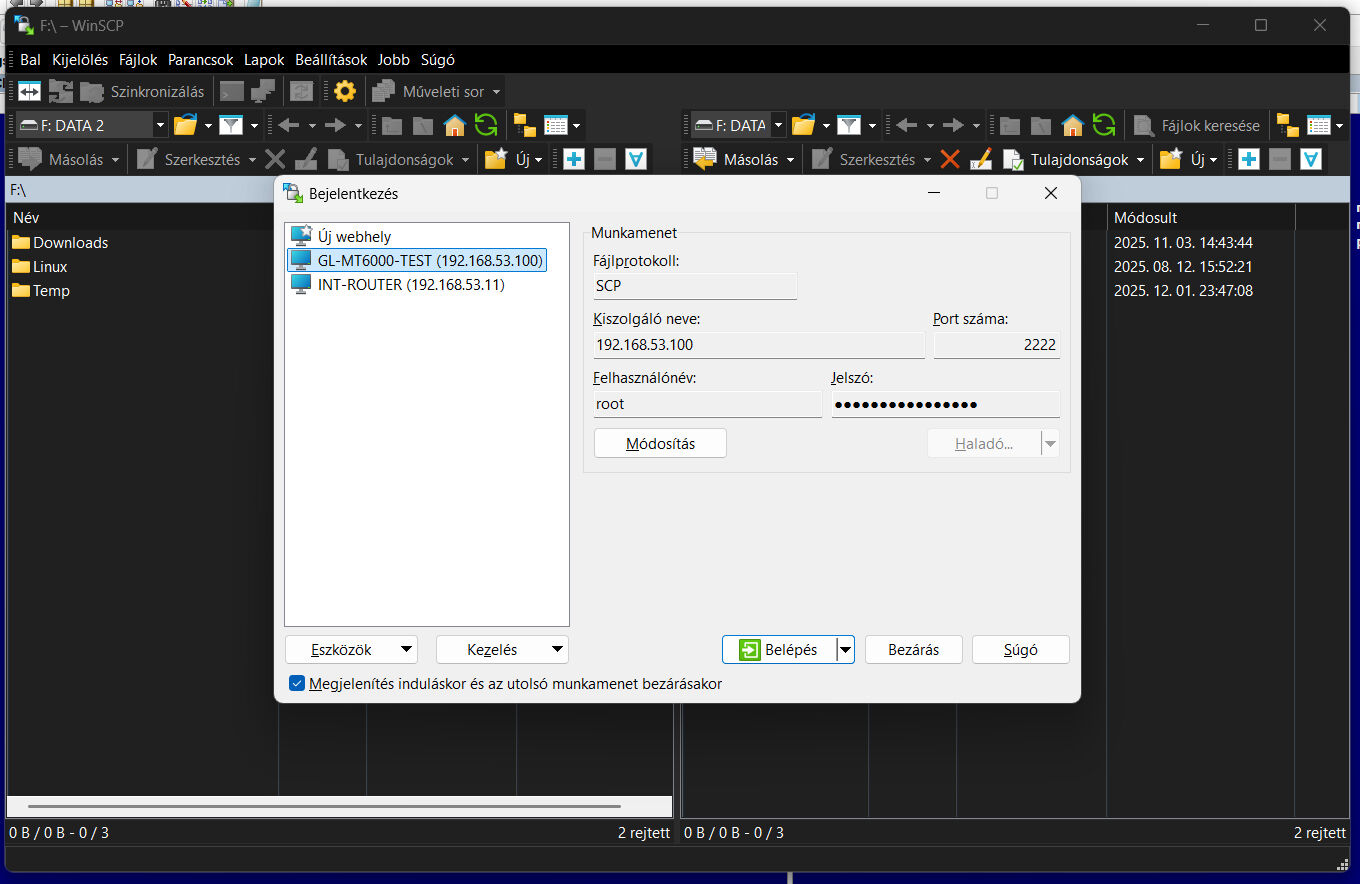Click the right panel's open folder icon
The height and width of the screenshot is (884, 1360).
coord(804,126)
